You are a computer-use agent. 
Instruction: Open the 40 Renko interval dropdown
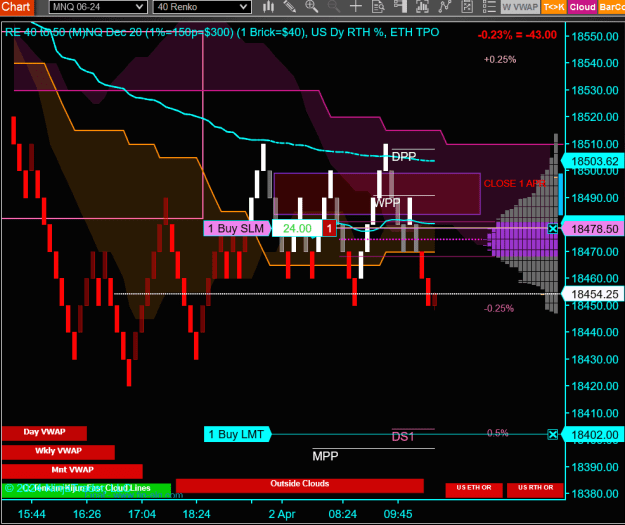pos(202,7)
